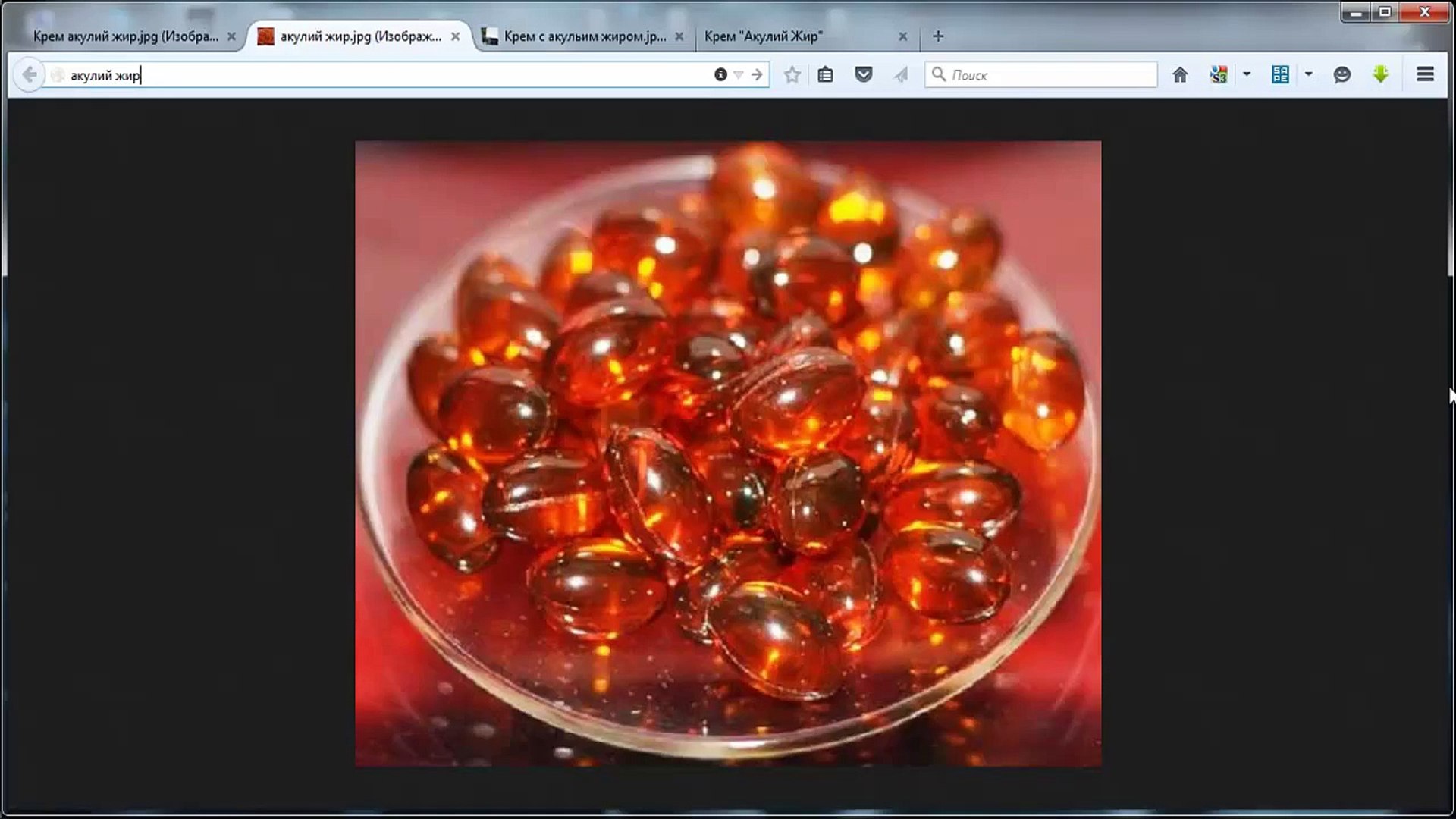Close the Крем акулий жир.jpg tab

coord(232,36)
